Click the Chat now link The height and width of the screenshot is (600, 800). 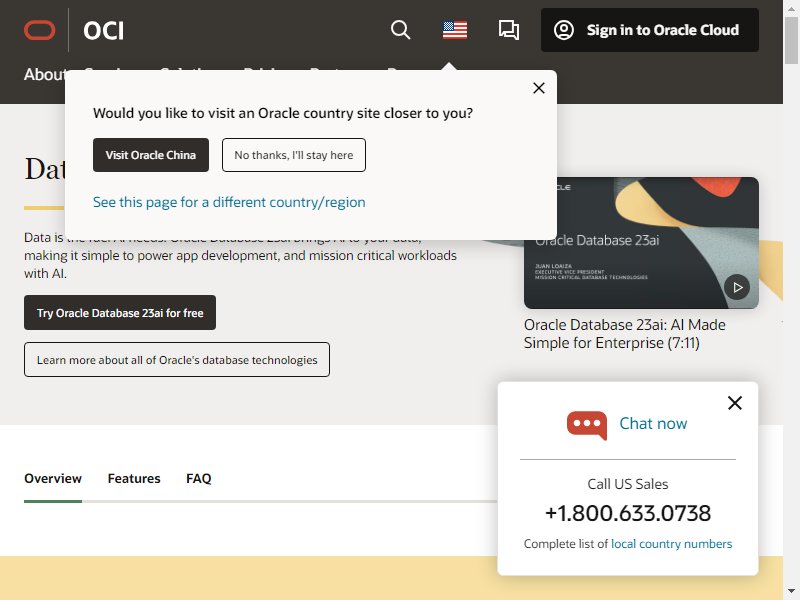pos(653,423)
